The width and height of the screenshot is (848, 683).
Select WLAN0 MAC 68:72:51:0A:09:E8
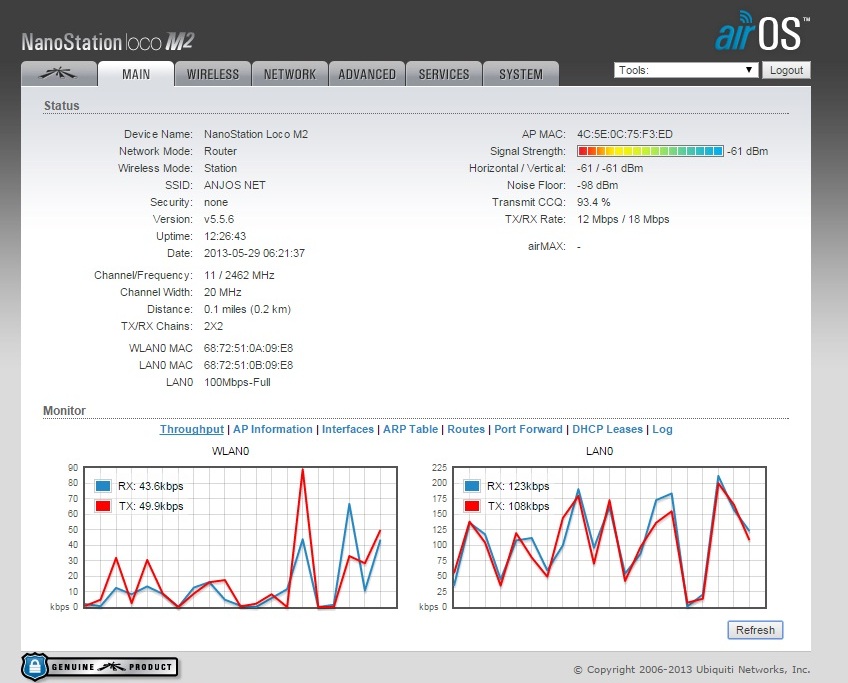click(x=248, y=348)
